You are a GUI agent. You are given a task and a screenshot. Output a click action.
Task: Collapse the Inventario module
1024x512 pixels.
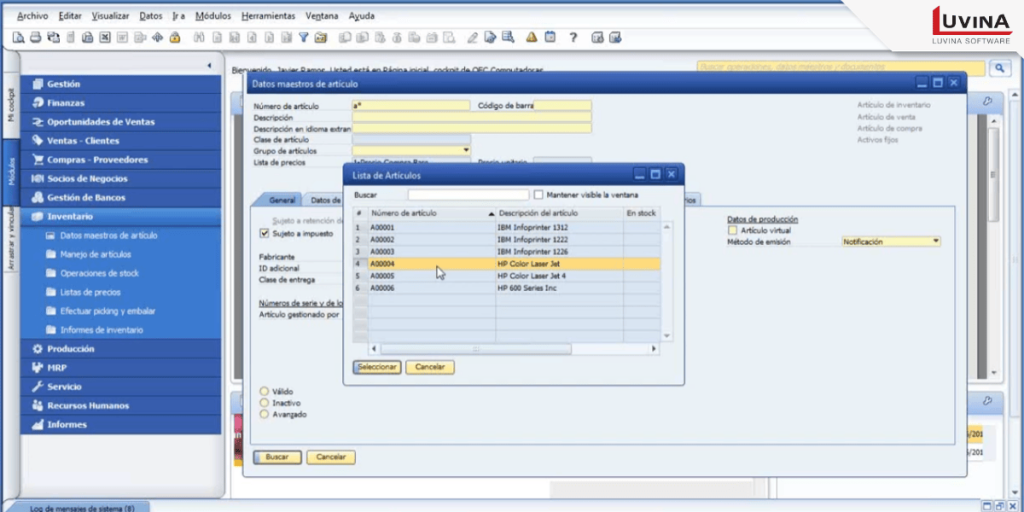point(121,216)
